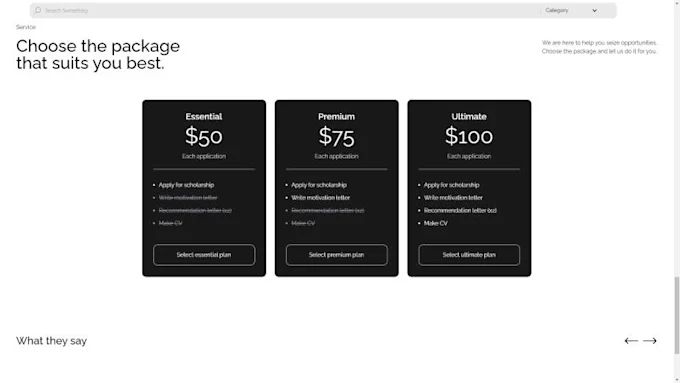This screenshot has height=383, width=680.
Task: Click the Service breadcrumb label
Action: 26,27
